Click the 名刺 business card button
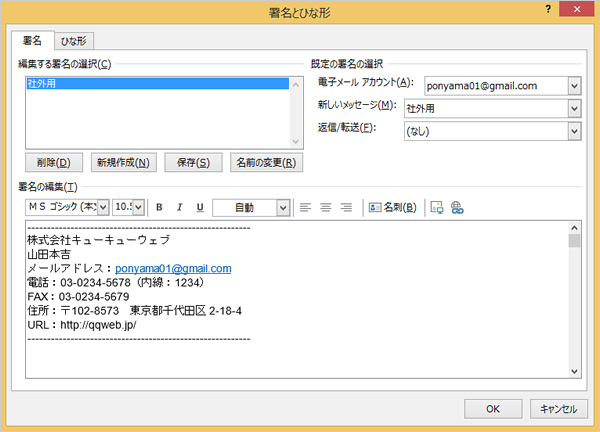 click(392, 207)
